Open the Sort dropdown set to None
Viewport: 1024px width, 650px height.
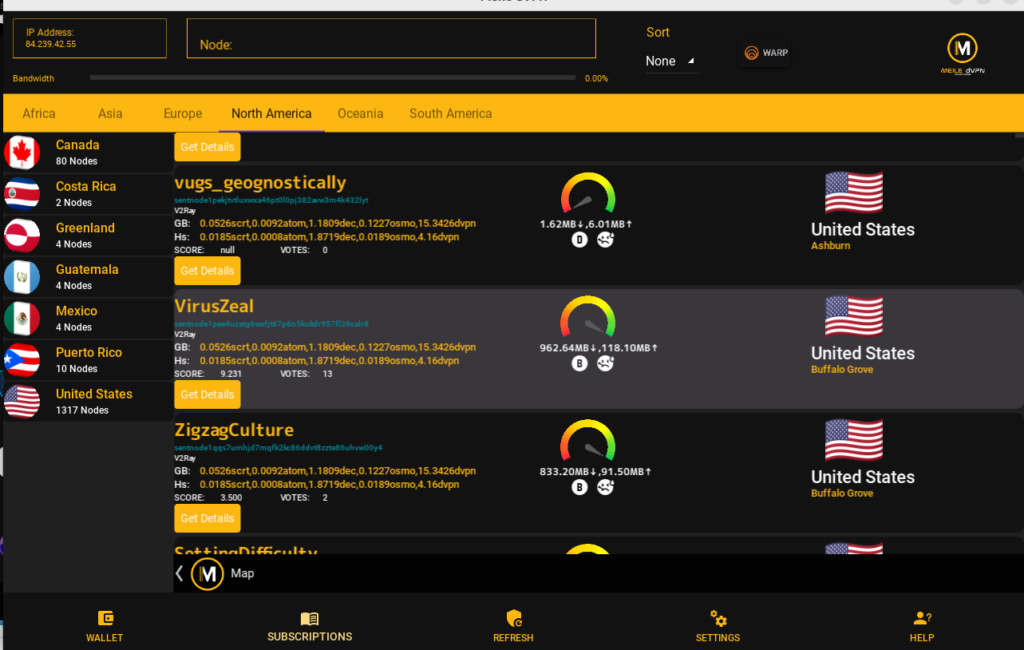click(x=670, y=61)
